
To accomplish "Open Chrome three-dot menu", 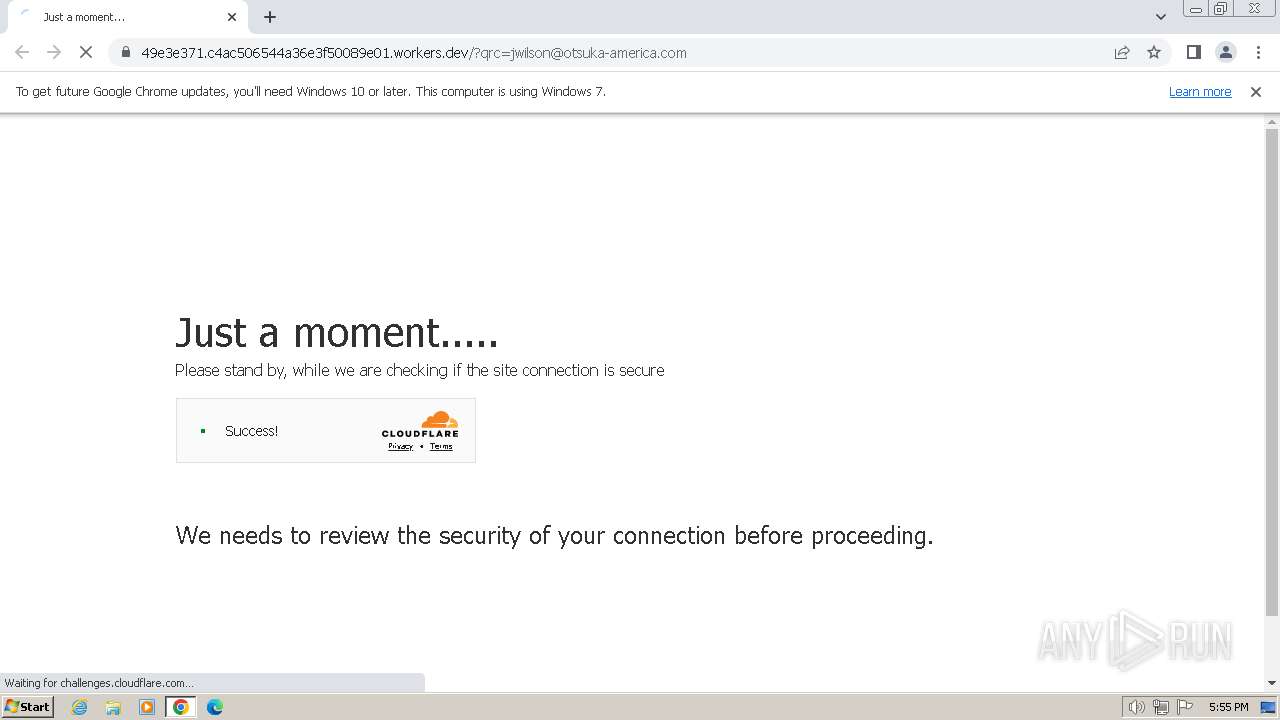I will click(x=1258, y=52).
